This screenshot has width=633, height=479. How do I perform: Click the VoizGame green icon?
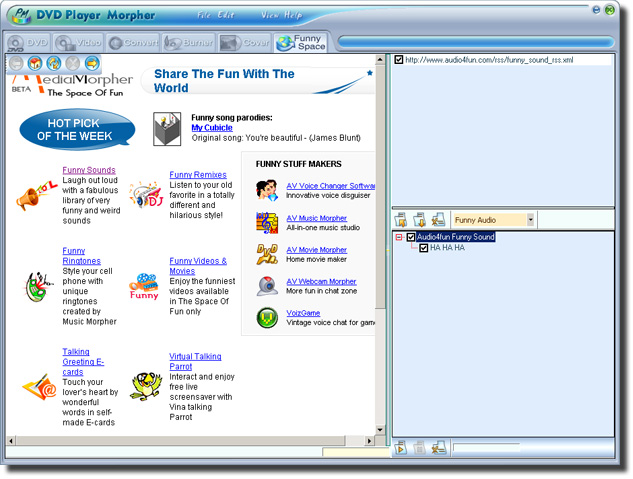[267, 318]
